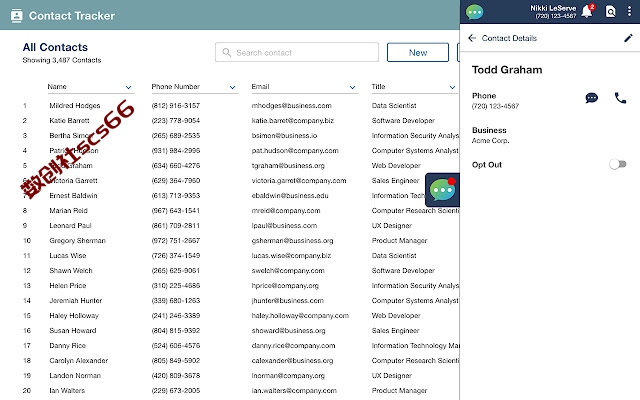Click phone number (223) 778-9054
This screenshot has width=640, height=400.
(176, 120)
